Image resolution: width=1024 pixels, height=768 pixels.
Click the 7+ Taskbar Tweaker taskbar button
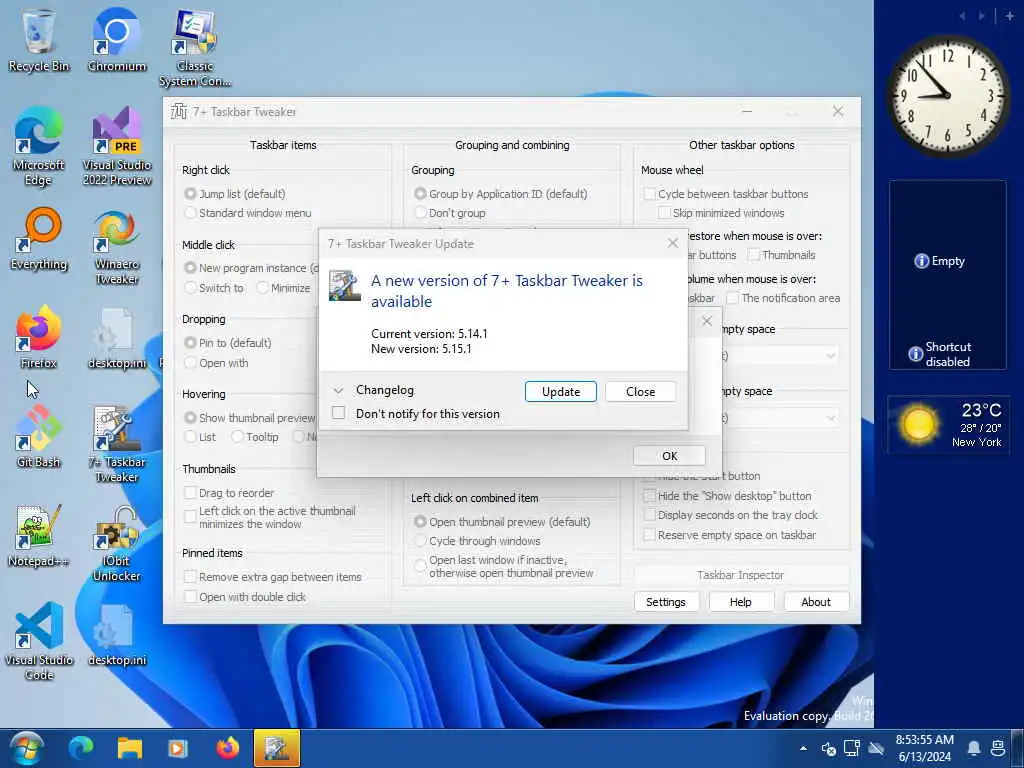coord(277,748)
